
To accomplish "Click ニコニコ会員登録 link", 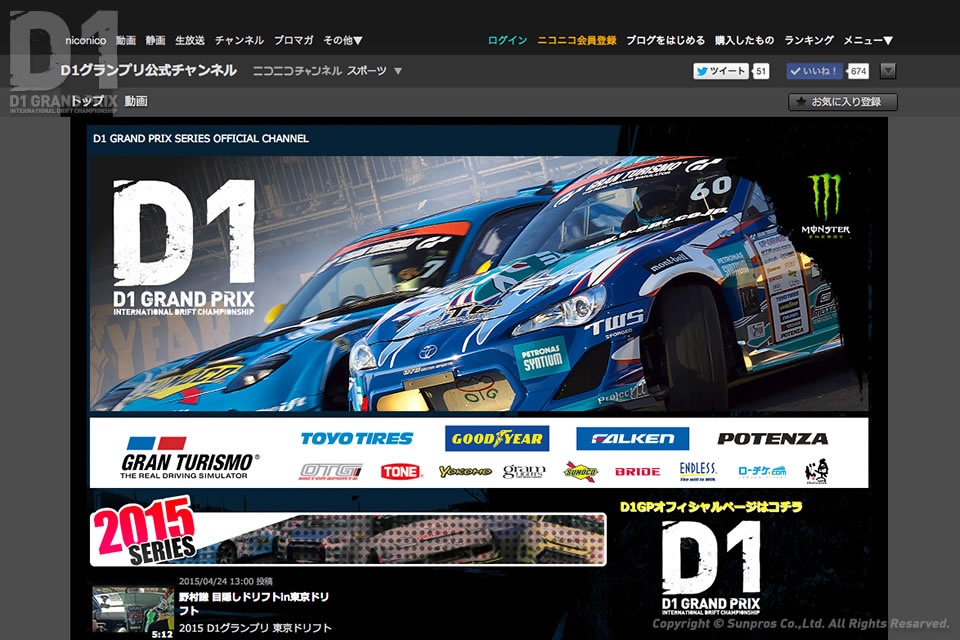I will tap(577, 40).
